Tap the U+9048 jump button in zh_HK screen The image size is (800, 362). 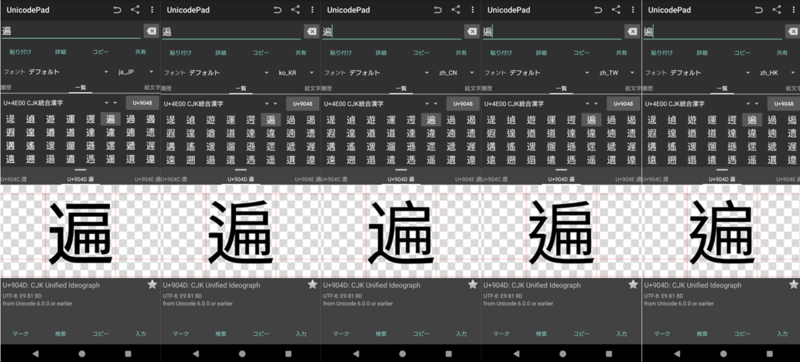(783, 104)
